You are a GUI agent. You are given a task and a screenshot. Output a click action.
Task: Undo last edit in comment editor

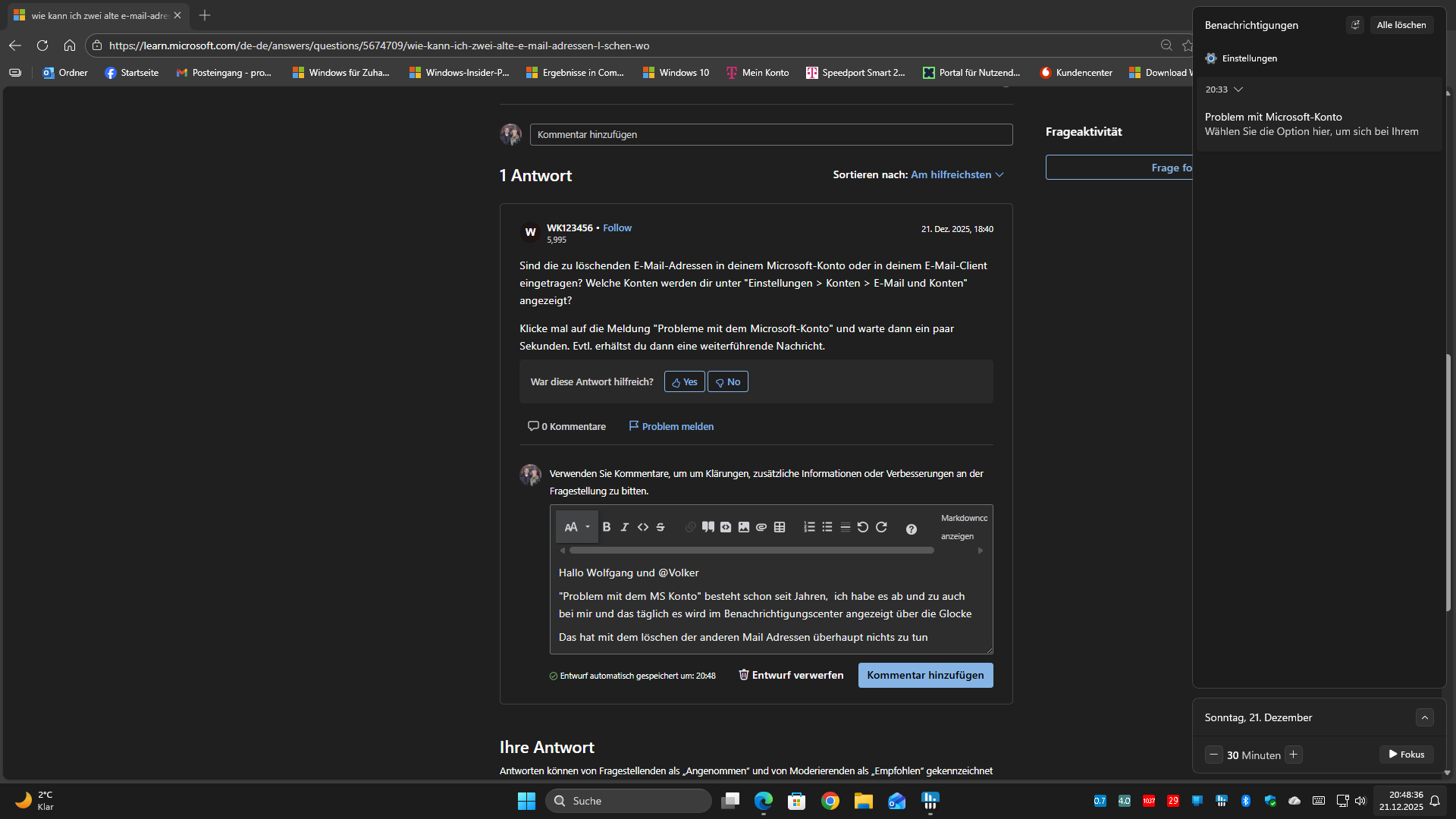[863, 527]
